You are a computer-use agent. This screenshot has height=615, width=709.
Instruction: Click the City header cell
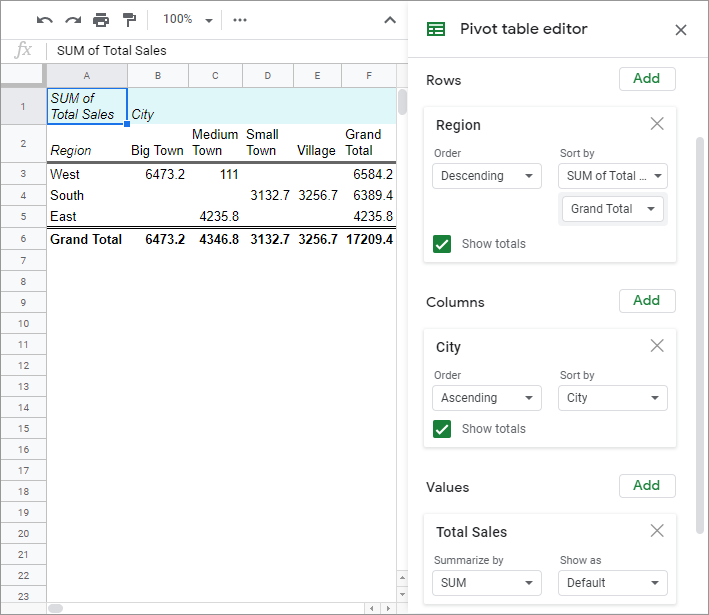(158, 106)
